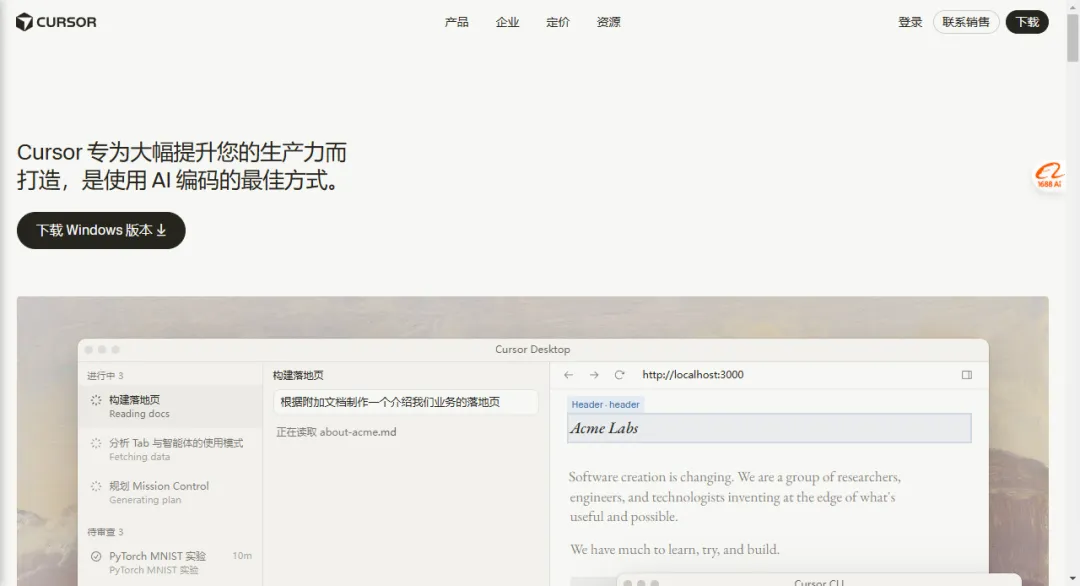Click the 下载 Windows 版本 button

[x=101, y=230]
